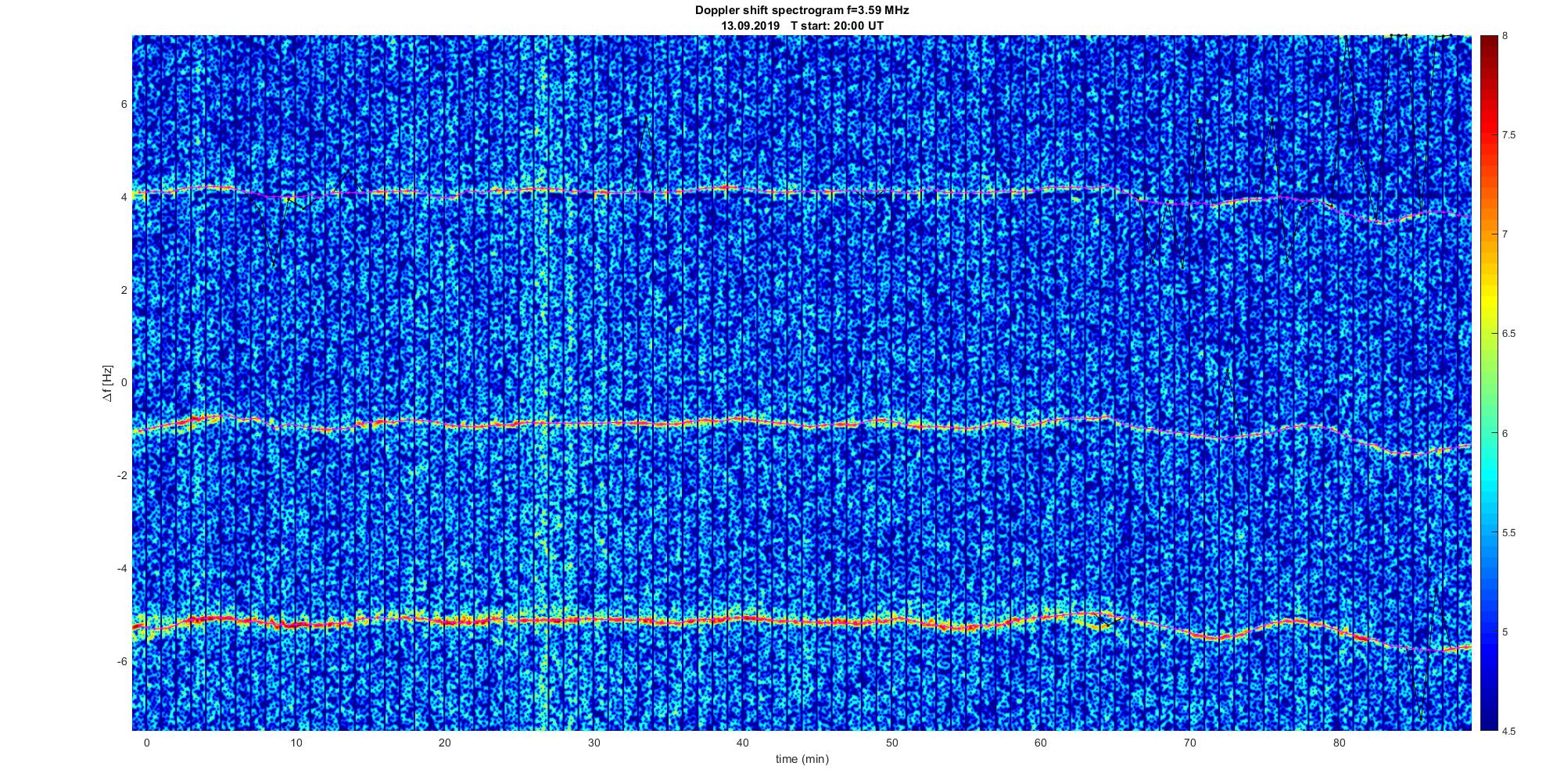Click the y-axis tick label '6'

pos(124,105)
